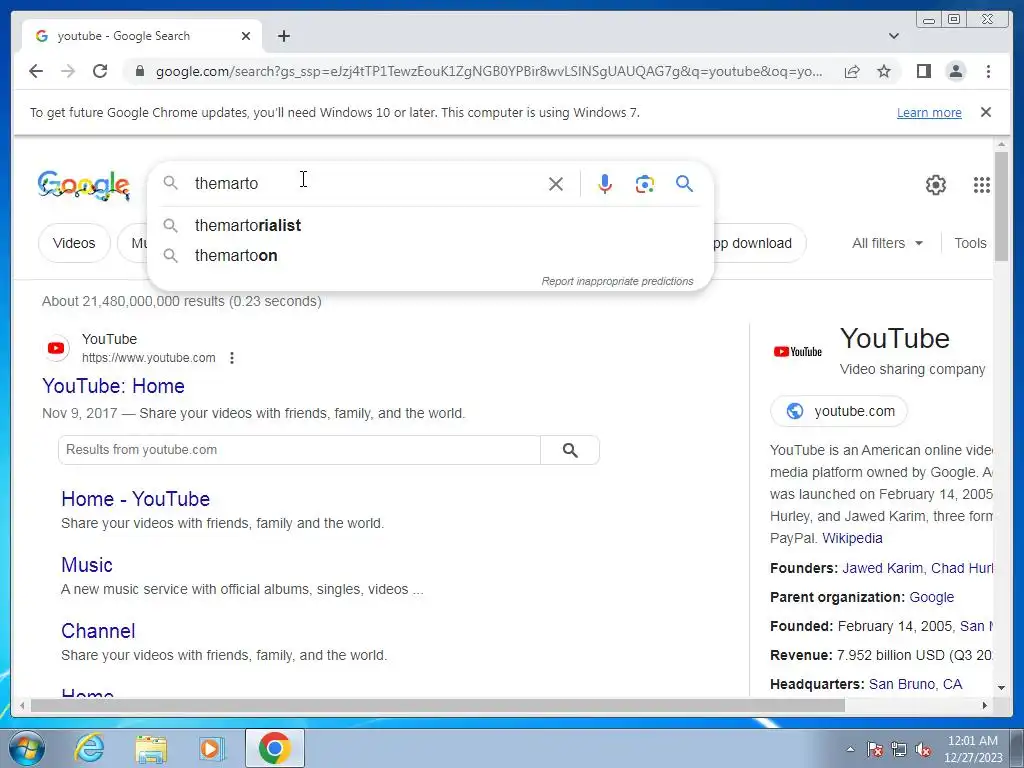
Task: Start a voice search with the microphone
Action: click(x=605, y=184)
